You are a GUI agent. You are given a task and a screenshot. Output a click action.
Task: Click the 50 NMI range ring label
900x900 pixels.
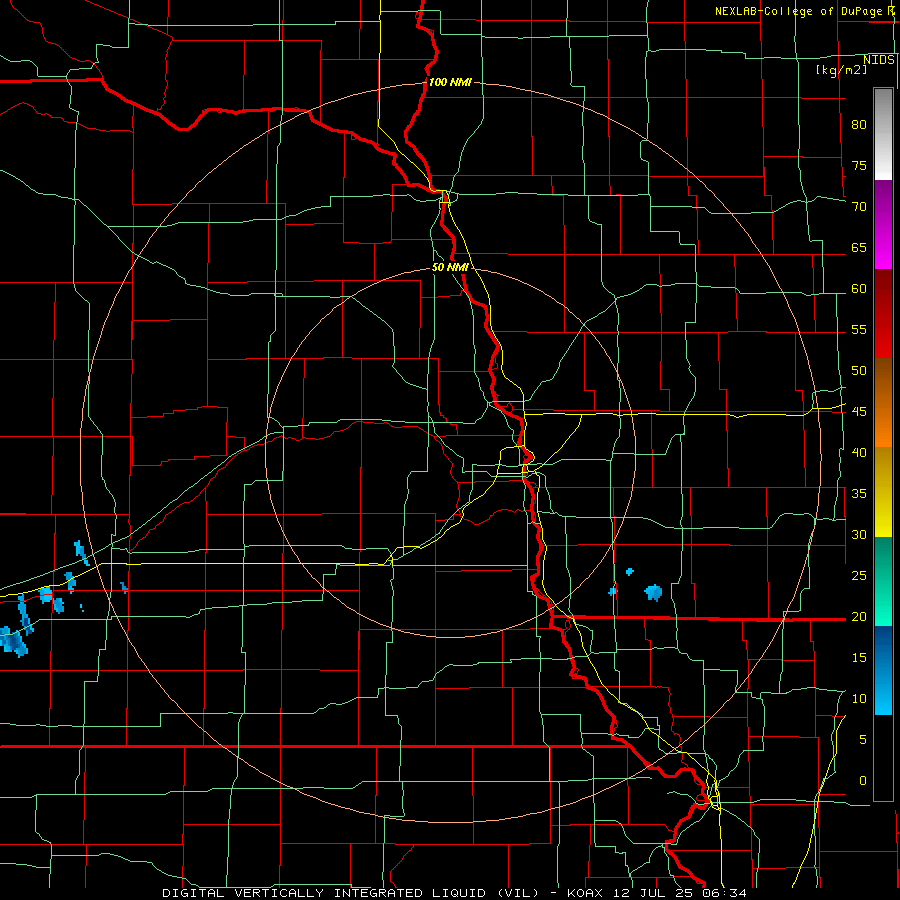pyautogui.click(x=451, y=267)
